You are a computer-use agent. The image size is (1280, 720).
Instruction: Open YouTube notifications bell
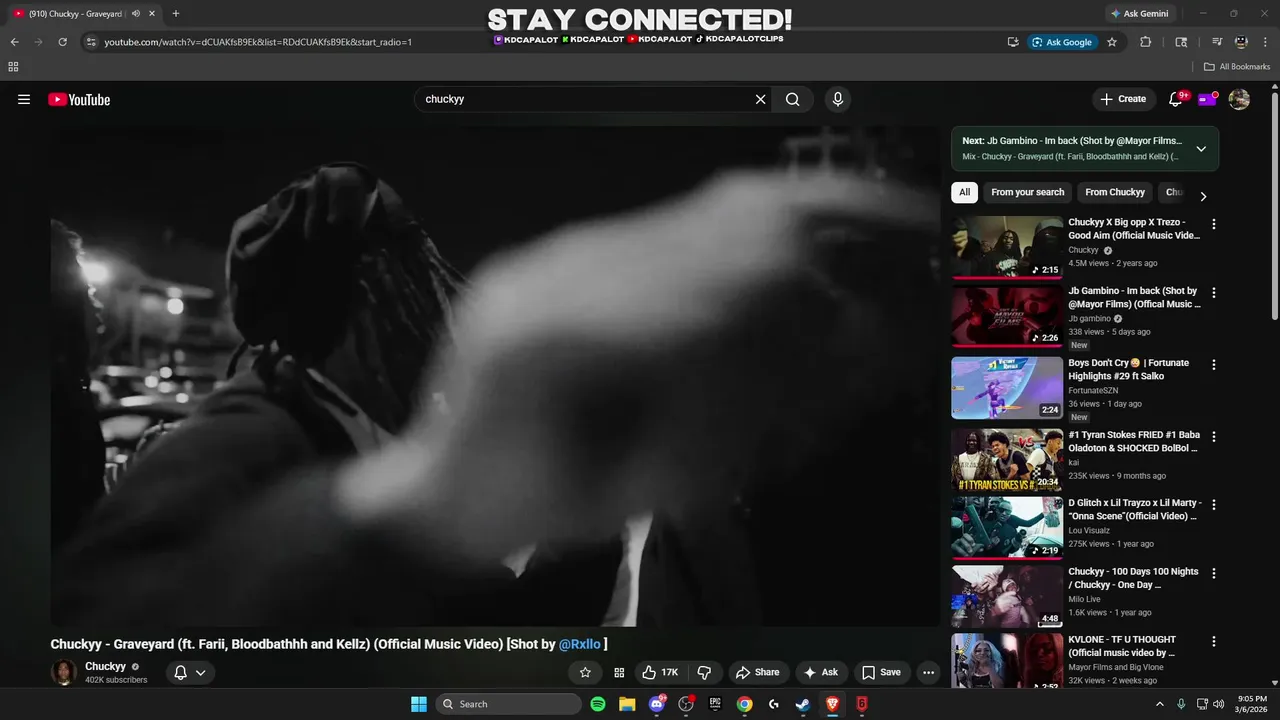[x=1176, y=99]
